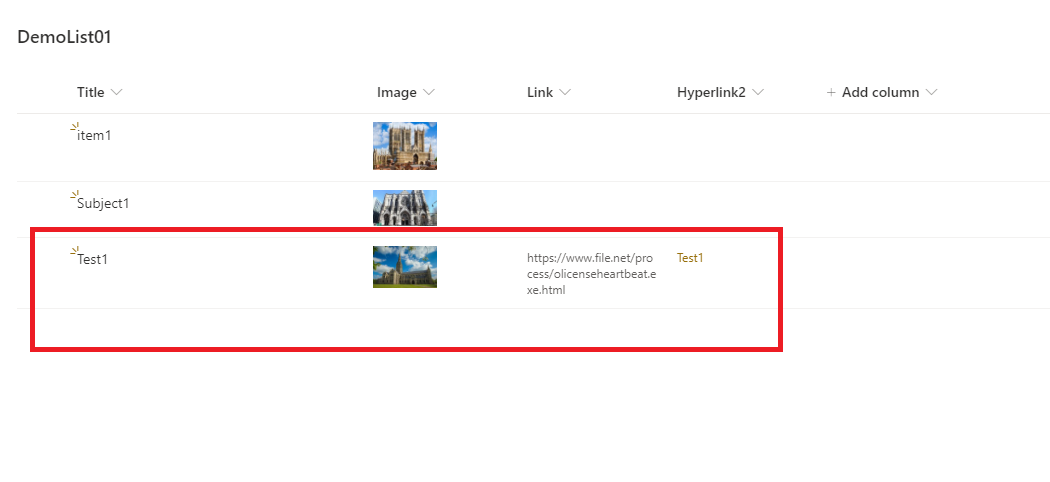Click the DemoList01 list title
This screenshot has height=482, width=1050.
(x=64, y=37)
